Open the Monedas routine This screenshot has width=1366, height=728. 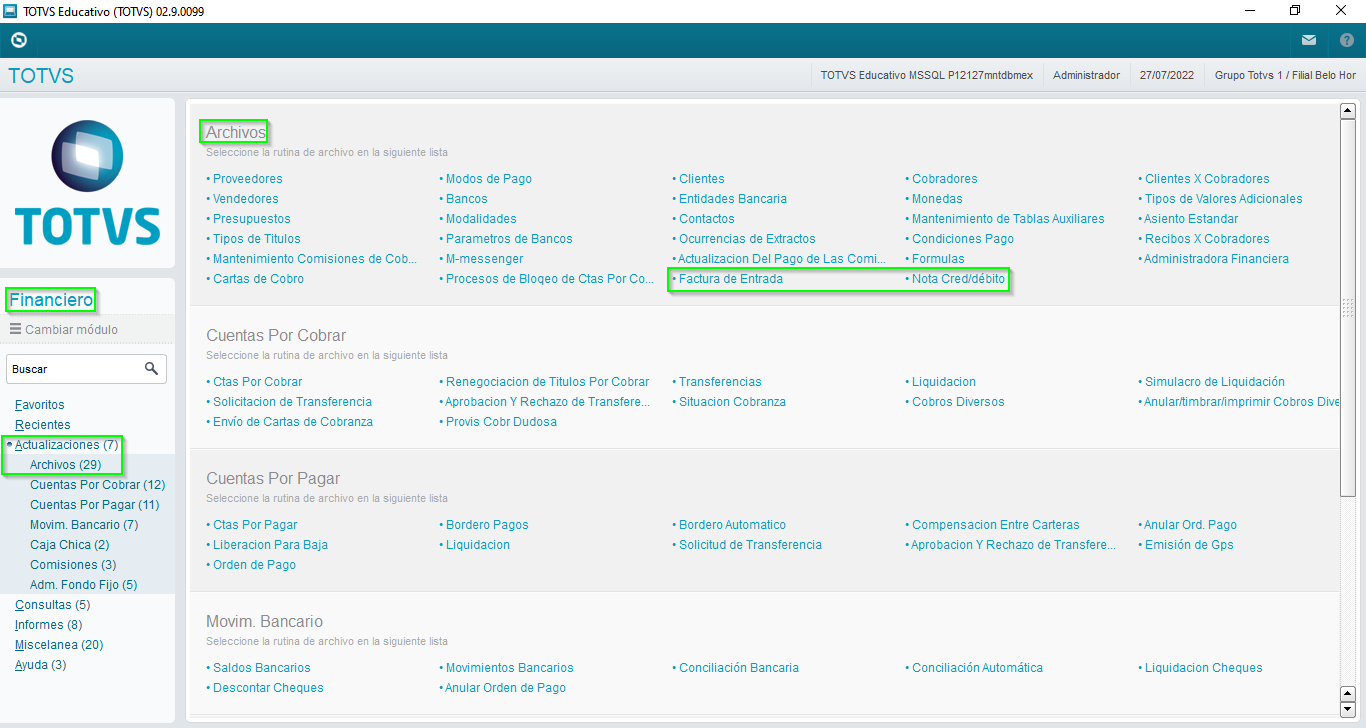click(x=937, y=199)
